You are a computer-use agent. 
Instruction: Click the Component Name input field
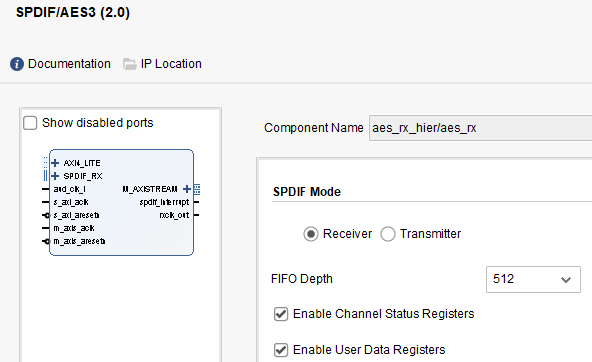(x=480, y=128)
